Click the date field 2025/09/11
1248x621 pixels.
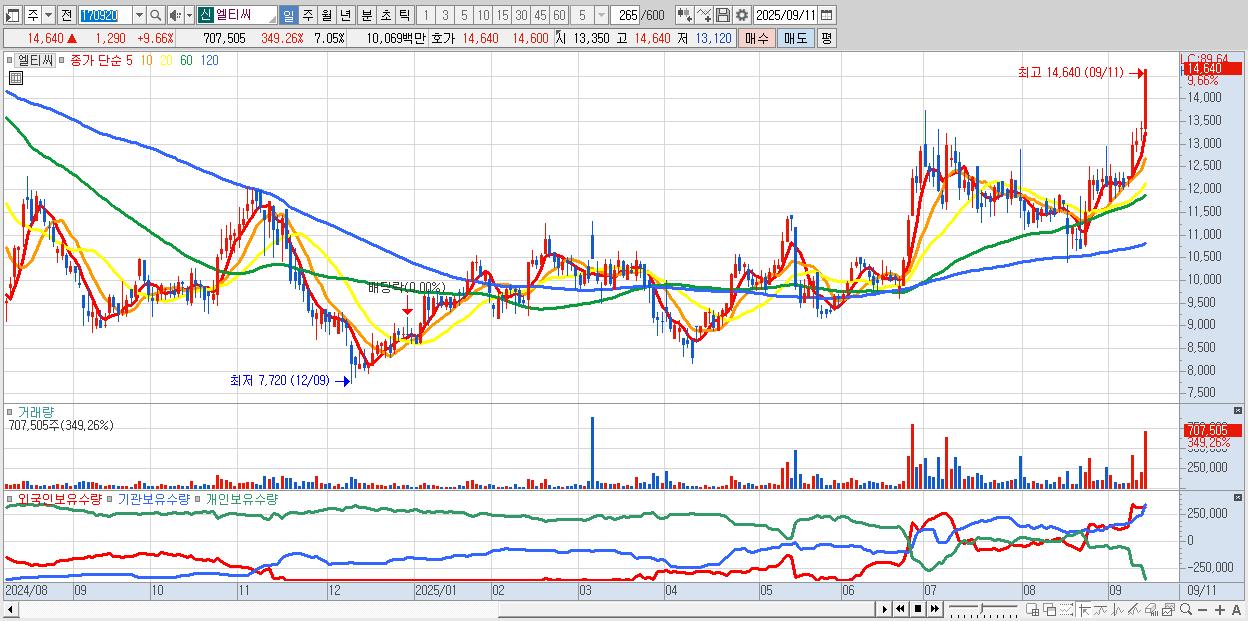[785, 15]
